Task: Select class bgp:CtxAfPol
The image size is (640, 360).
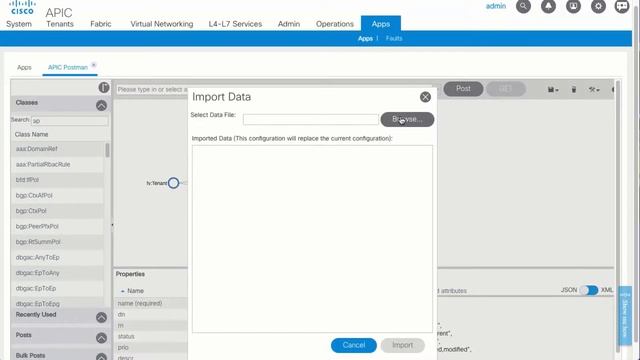Action: coord(57,196)
